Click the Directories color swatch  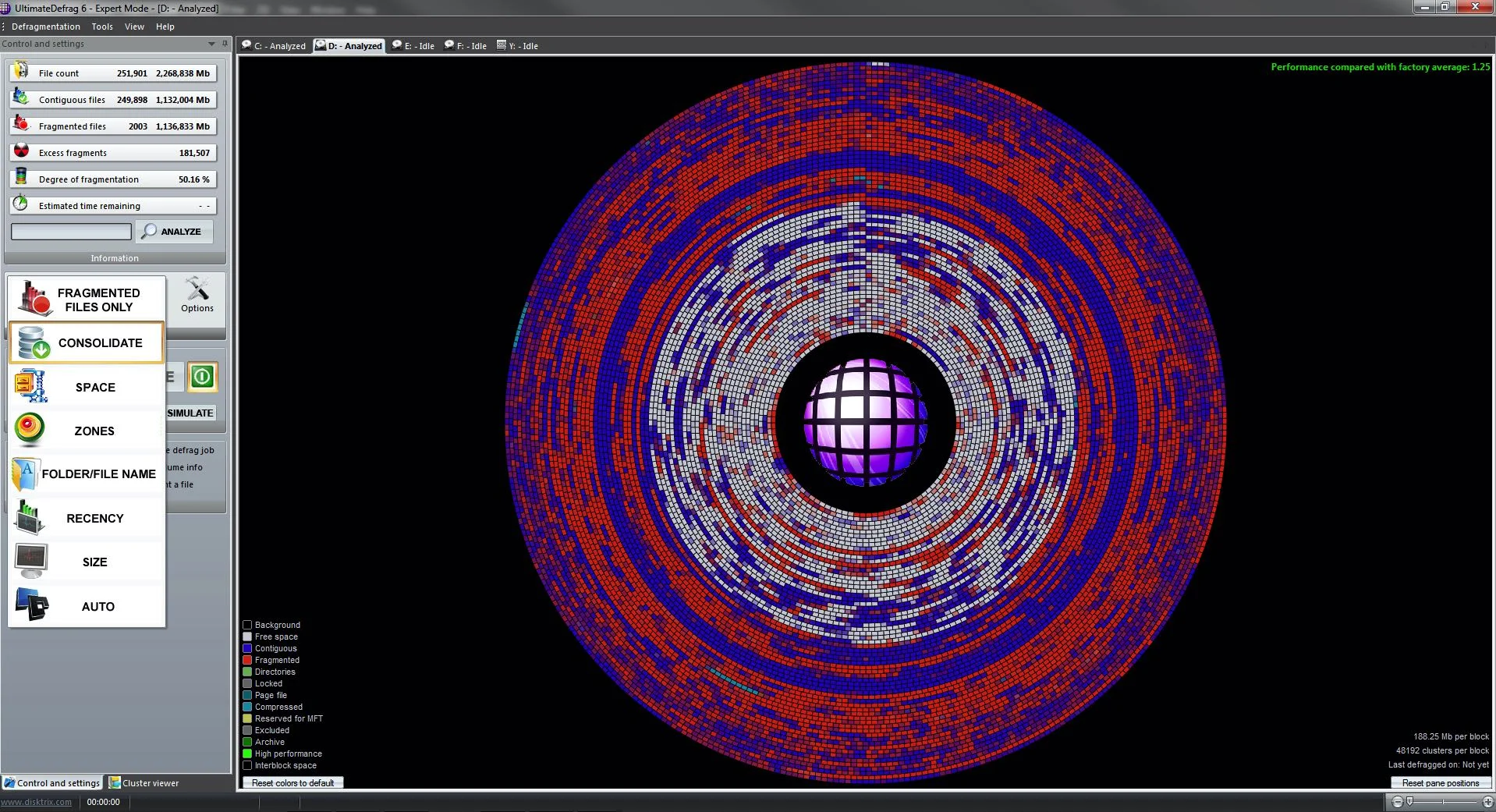(247, 672)
